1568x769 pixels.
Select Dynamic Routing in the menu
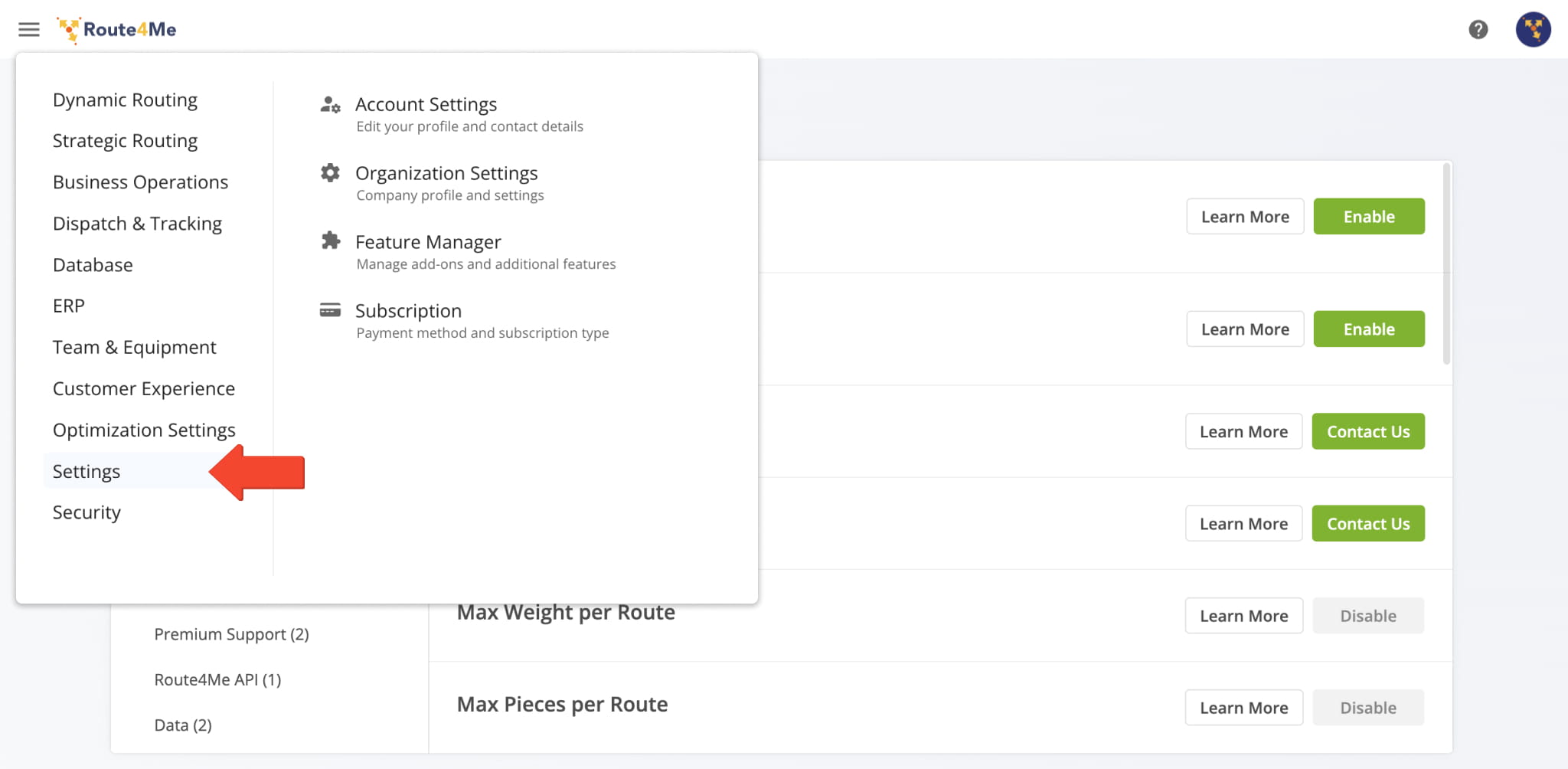(125, 100)
